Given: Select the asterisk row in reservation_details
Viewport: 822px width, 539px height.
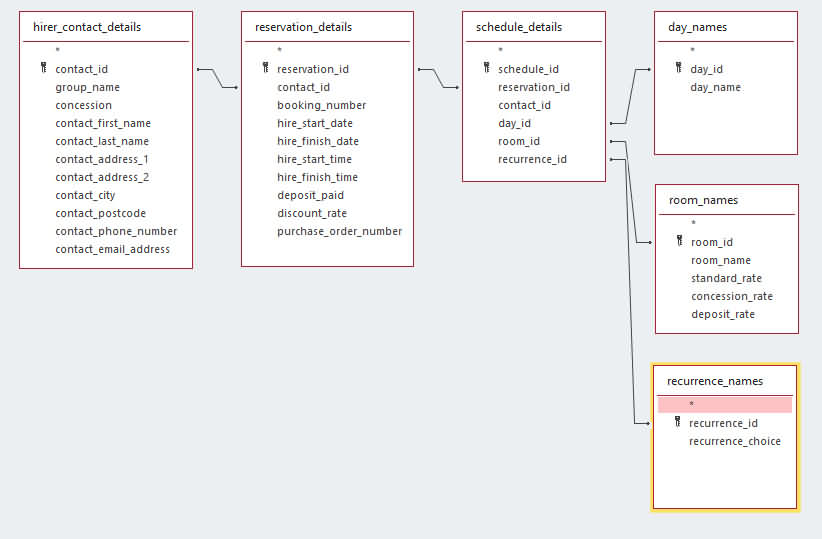Looking at the screenshot, I should (x=279, y=50).
